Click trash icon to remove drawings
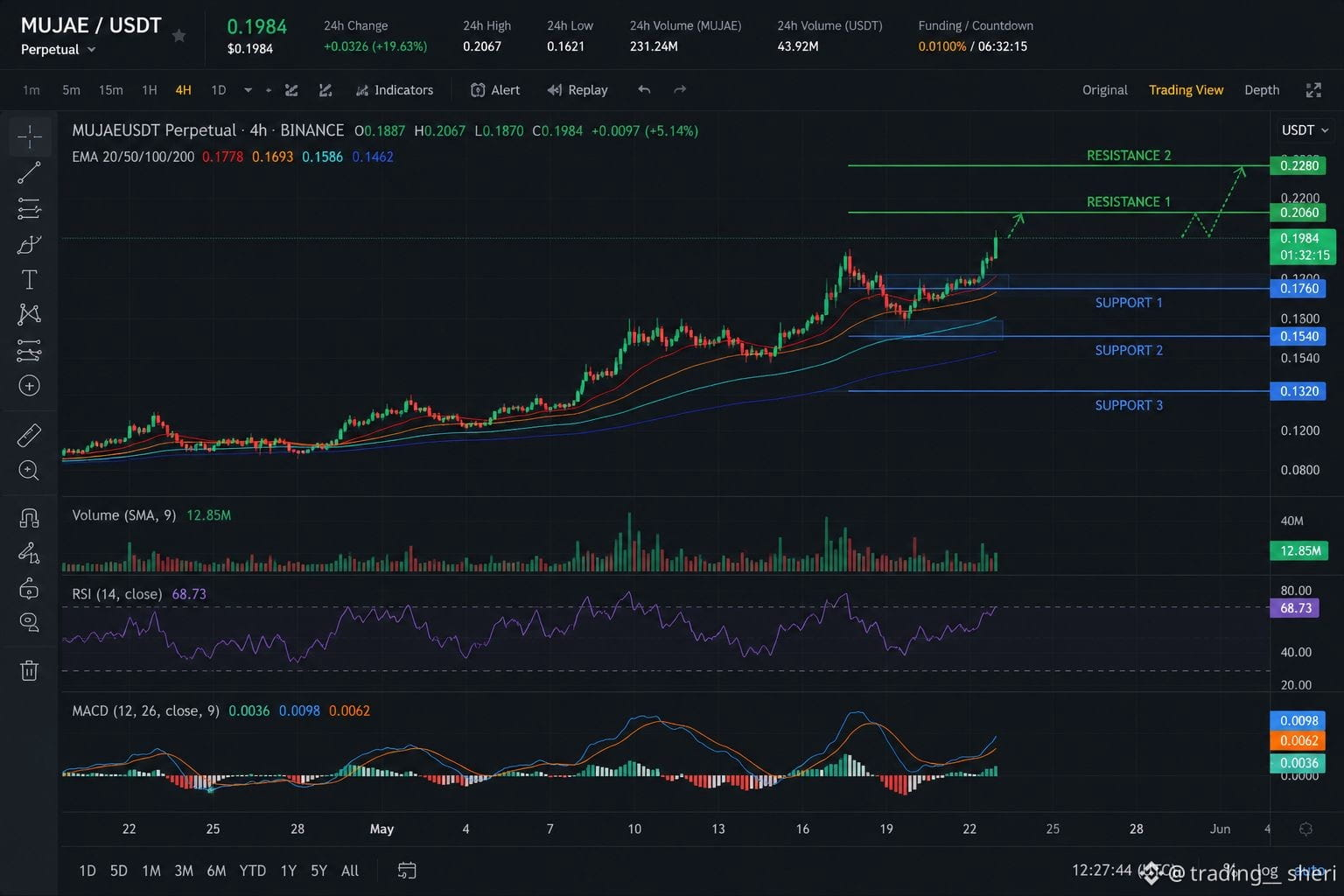 click(x=29, y=670)
